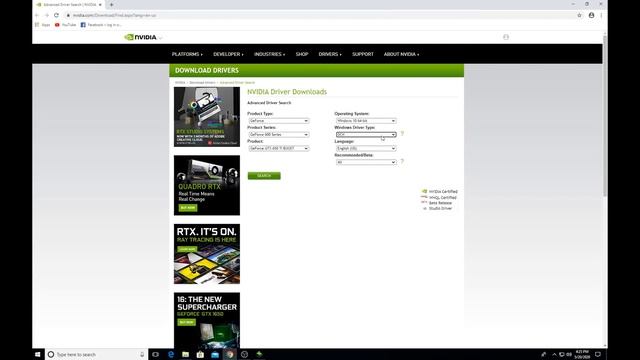Open the Mail app from the taskbar
640x360 pixels.
215,354
